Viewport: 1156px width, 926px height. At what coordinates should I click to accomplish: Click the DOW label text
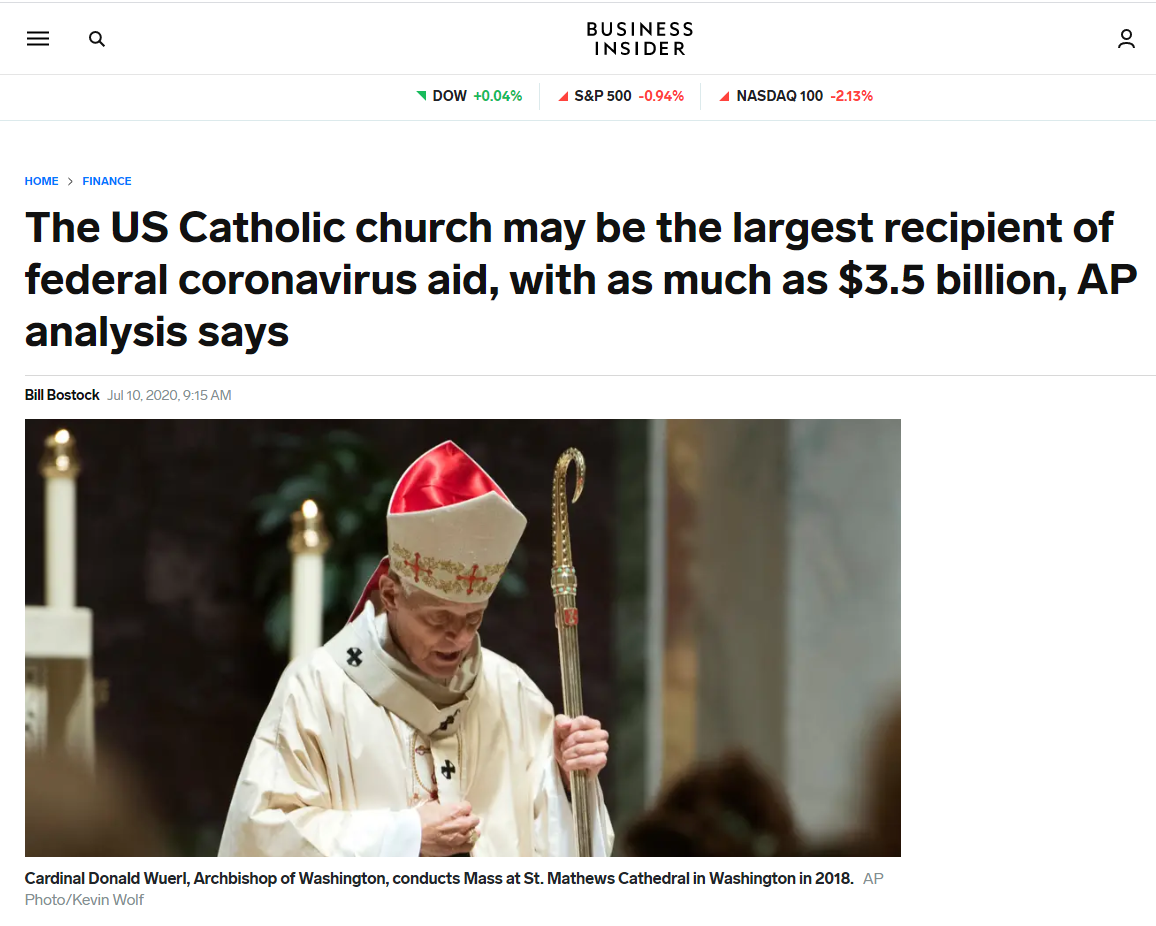pos(450,96)
